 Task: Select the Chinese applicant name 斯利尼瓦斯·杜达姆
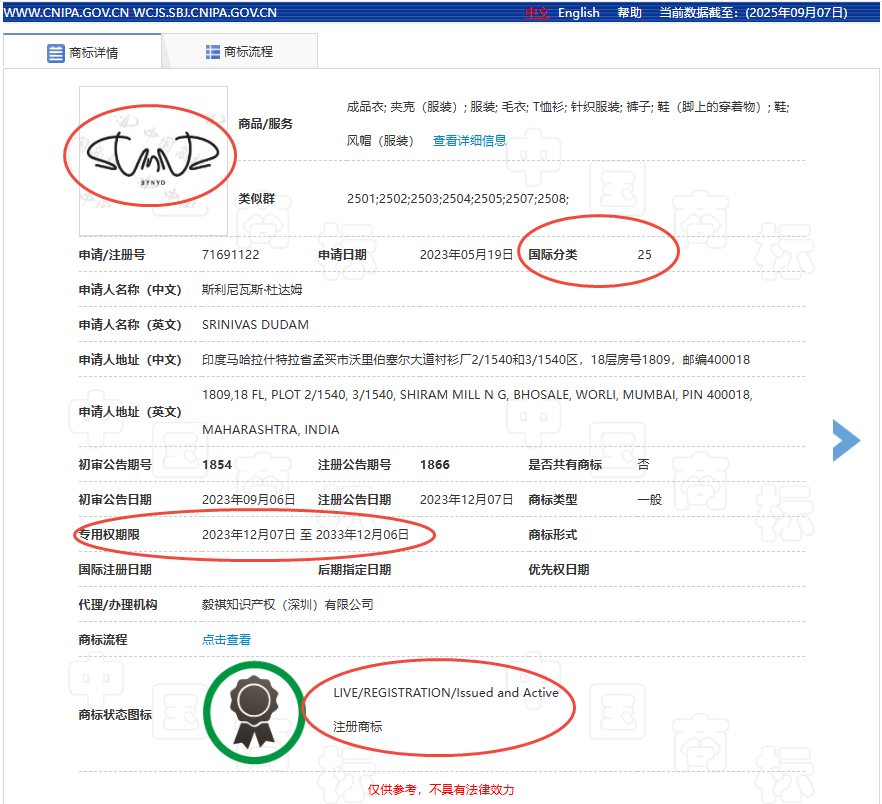[x=252, y=290]
